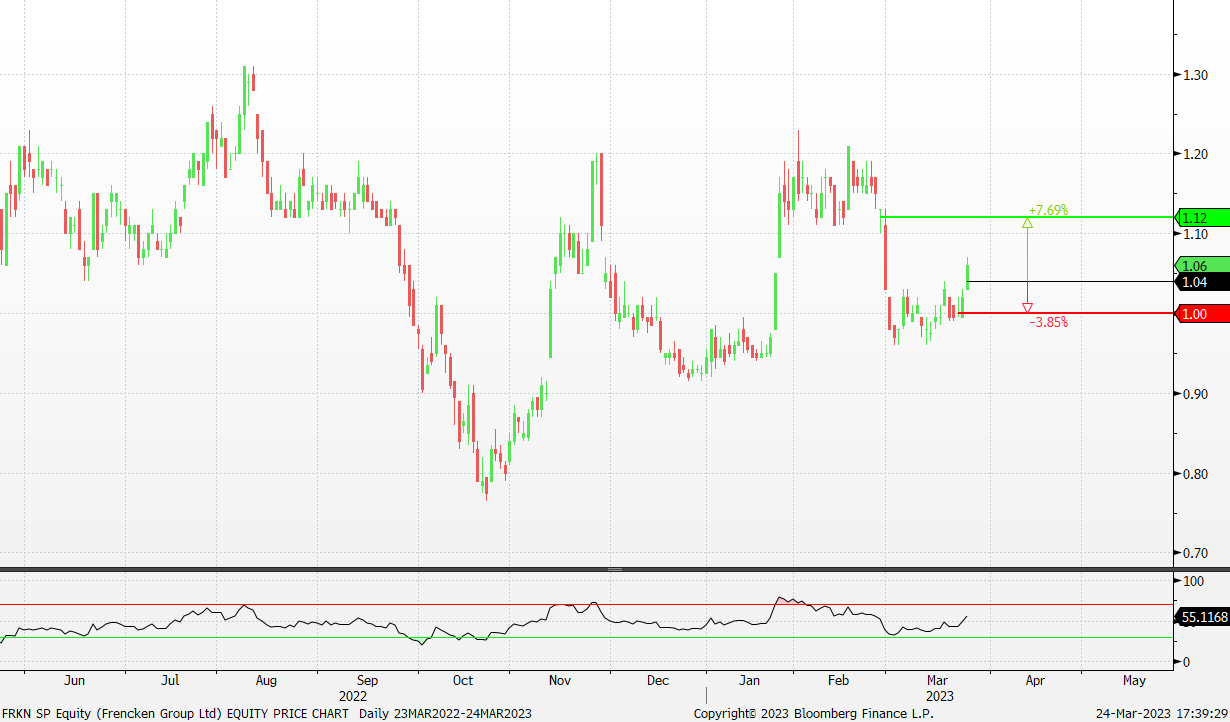Click the panel divider grip between the charts
This screenshot has height=722, width=1230.
coord(614,569)
